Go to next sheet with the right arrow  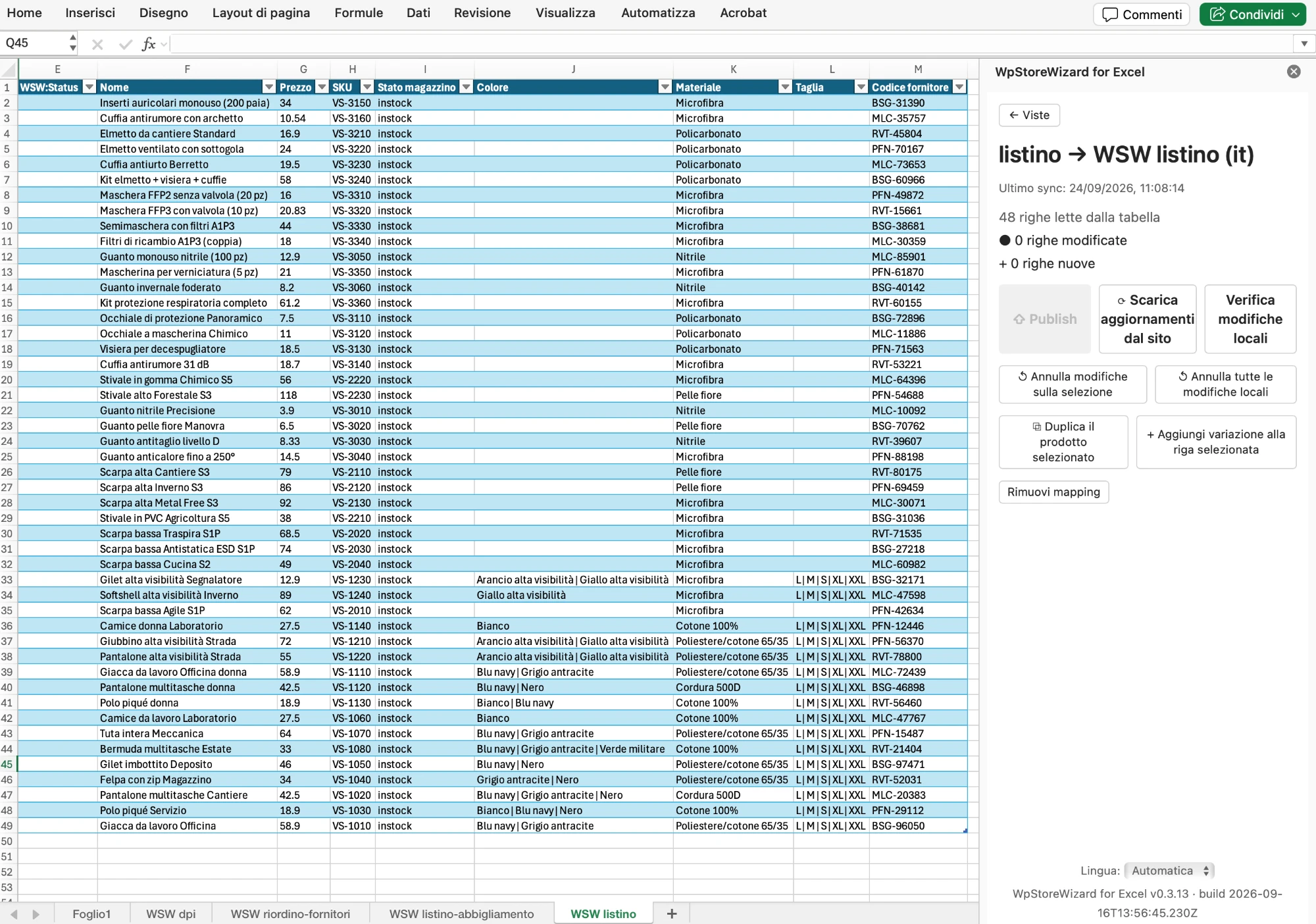36,914
